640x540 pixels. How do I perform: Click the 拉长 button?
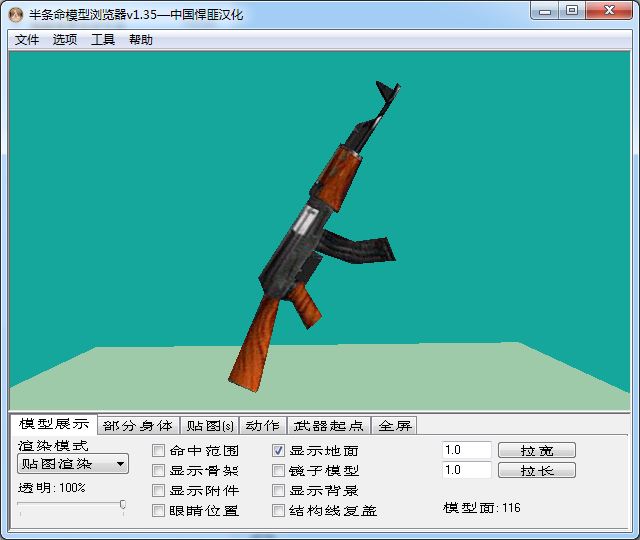(537, 470)
